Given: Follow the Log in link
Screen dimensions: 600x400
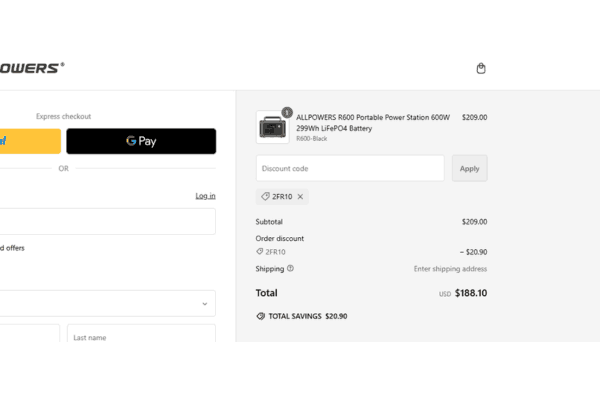Looking at the screenshot, I should [x=205, y=196].
